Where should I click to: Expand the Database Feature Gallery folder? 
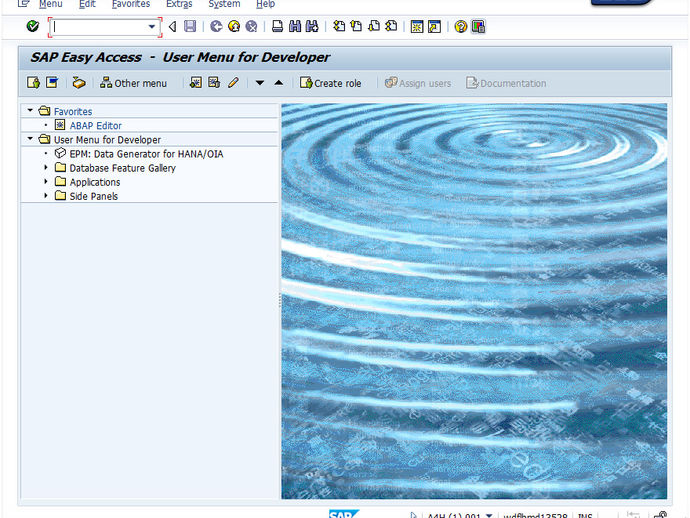coord(46,167)
